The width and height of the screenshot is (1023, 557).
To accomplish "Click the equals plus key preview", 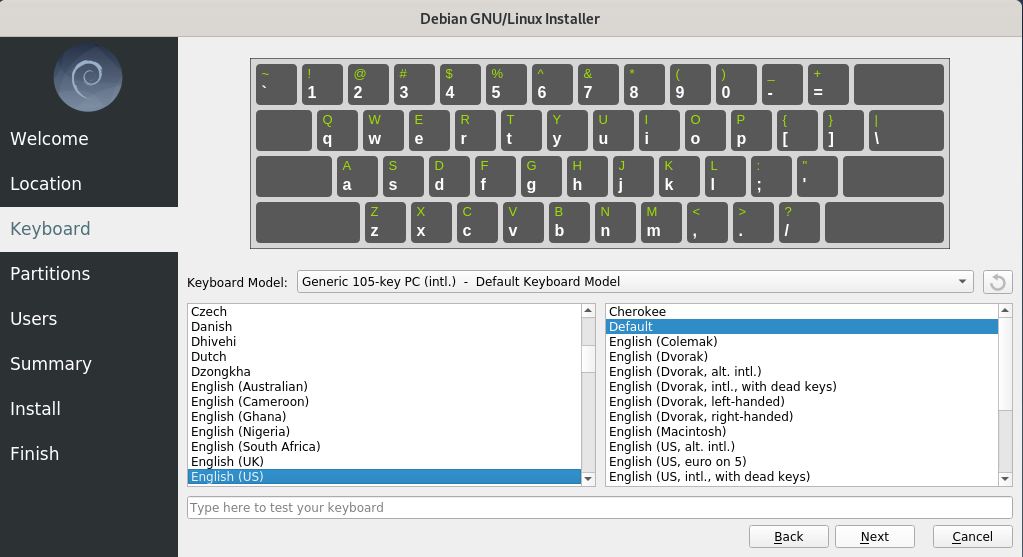I will (x=829, y=84).
